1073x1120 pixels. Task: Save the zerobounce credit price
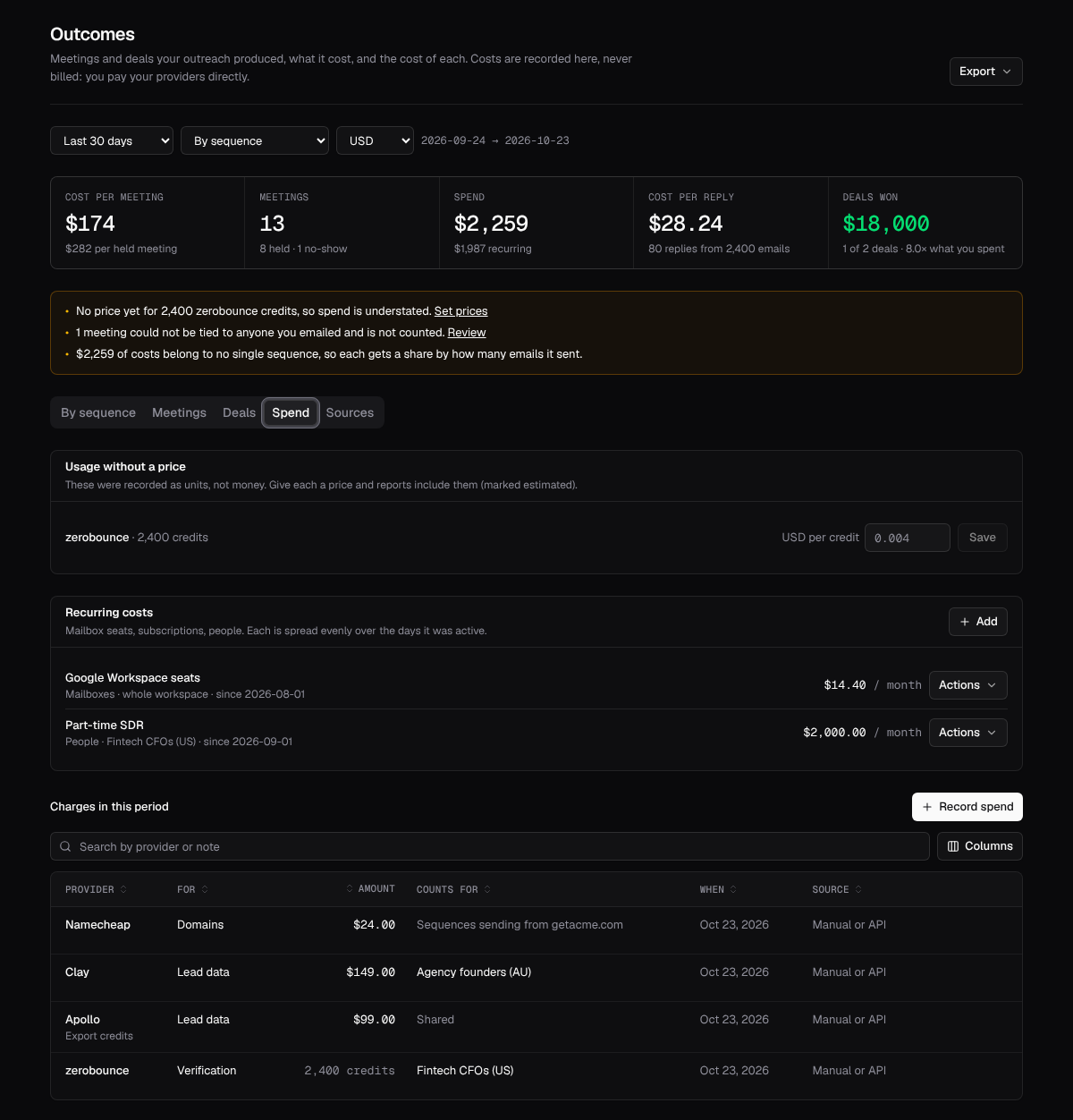(982, 538)
